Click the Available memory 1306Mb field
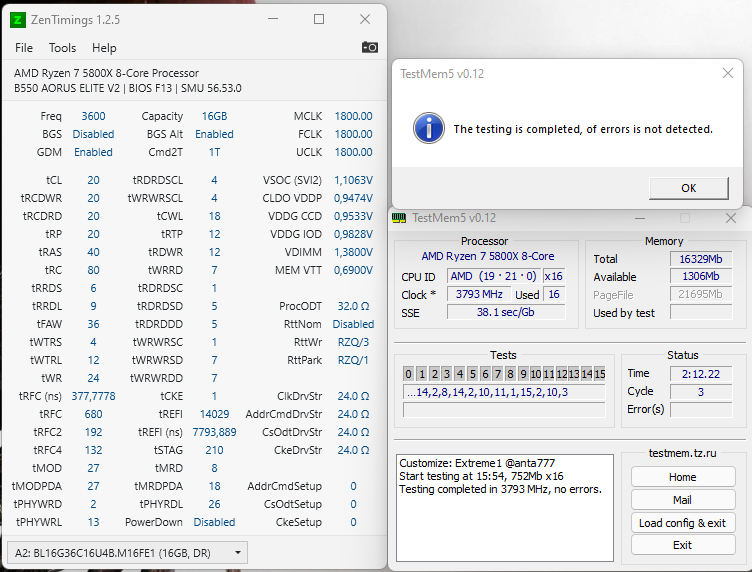752x572 pixels. (x=701, y=277)
